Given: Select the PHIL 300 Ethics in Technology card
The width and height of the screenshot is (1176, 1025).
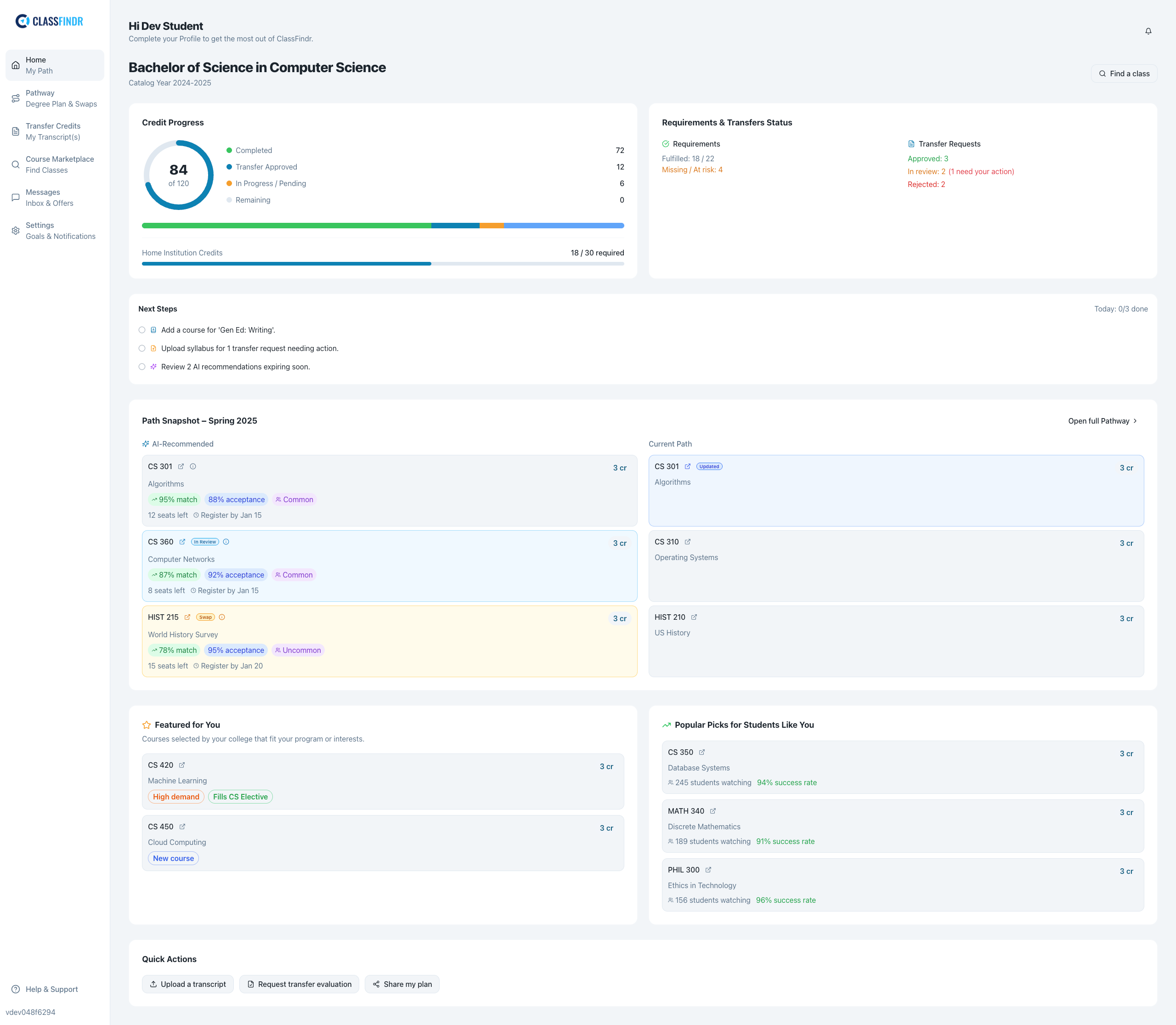Looking at the screenshot, I should 902,884.
